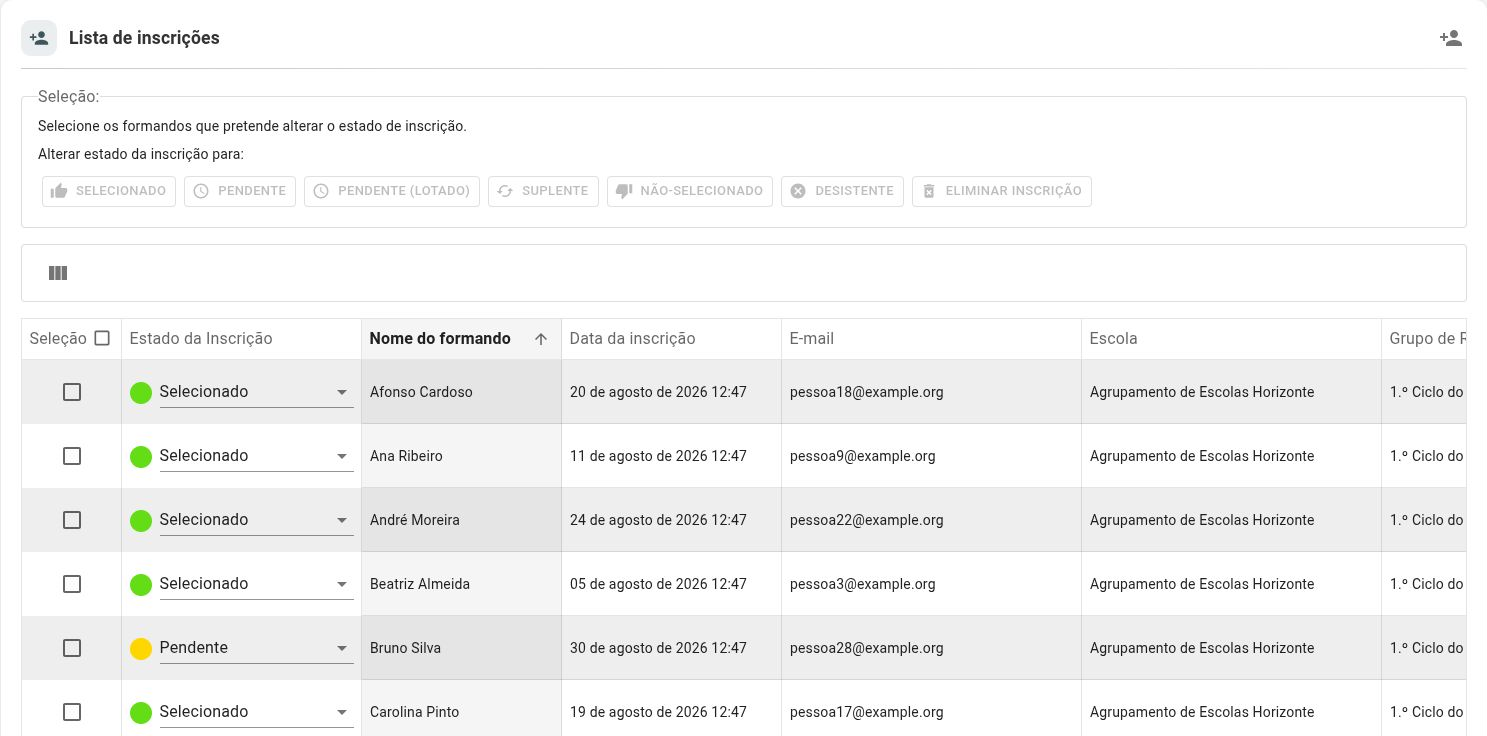Click date 11 de agosto de 2026 12:47

coord(658,456)
